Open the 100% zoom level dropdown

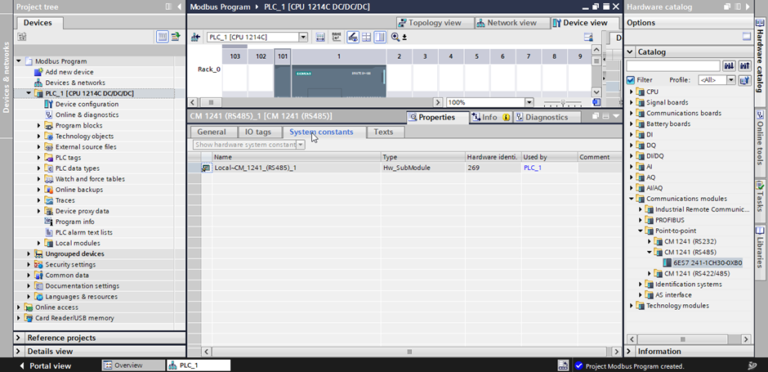point(529,102)
